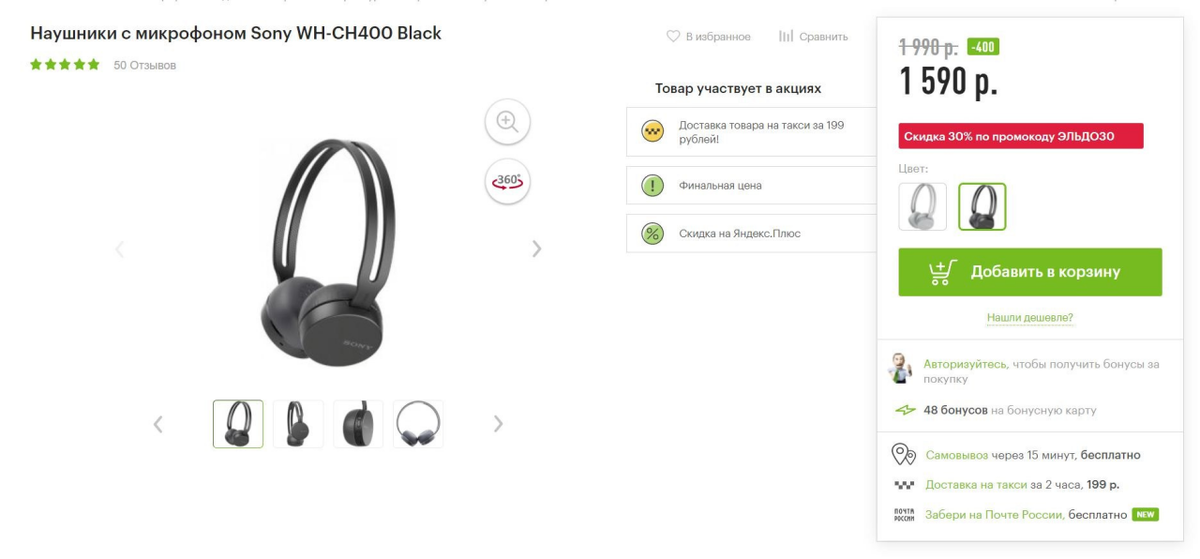Show next product image with right arrow
1200x559 pixels.
tap(537, 249)
